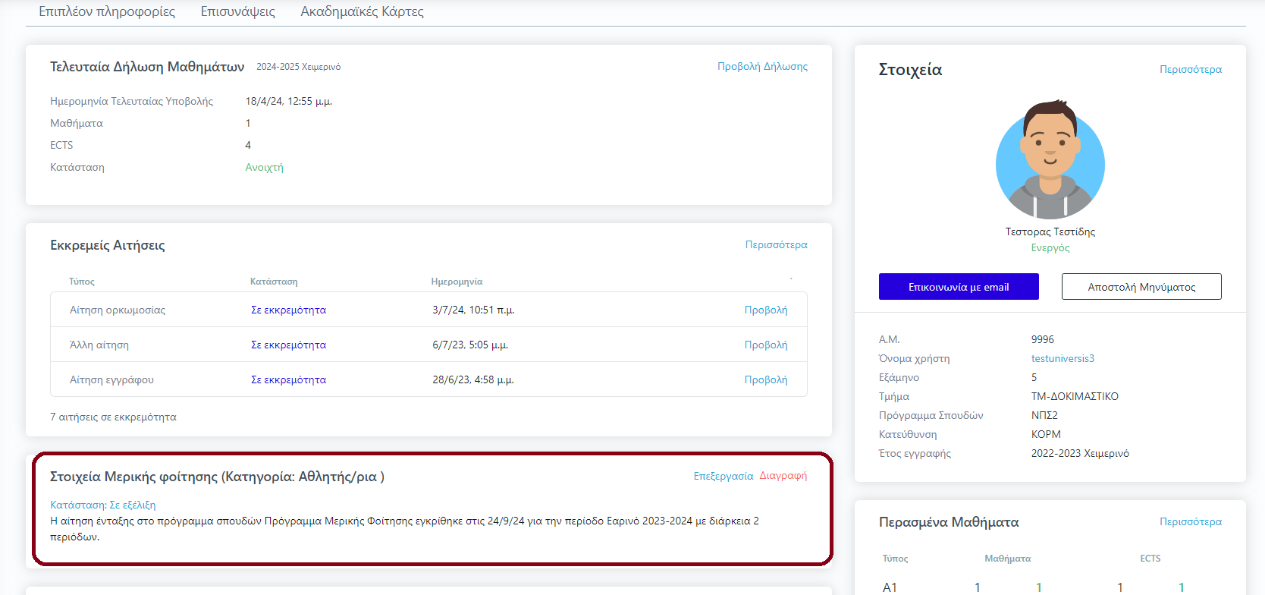The image size is (1265, 595).
Task: Click the direction value ΚΟΡΜ
Action: tap(1046, 434)
